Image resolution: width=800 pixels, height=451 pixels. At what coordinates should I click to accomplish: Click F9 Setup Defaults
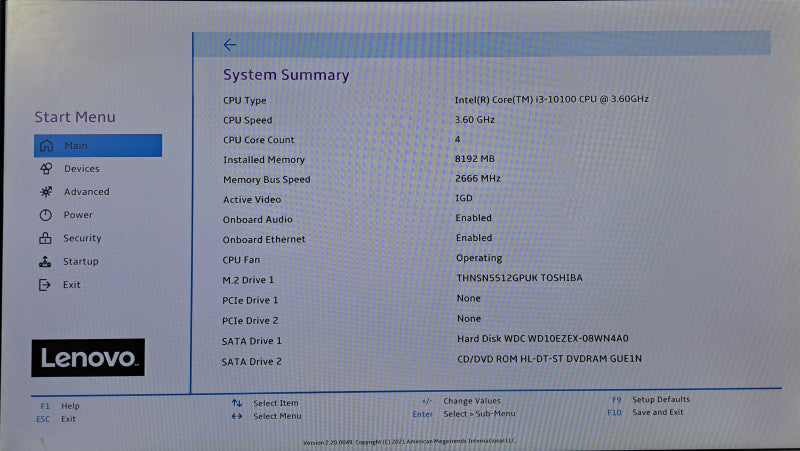pos(651,399)
